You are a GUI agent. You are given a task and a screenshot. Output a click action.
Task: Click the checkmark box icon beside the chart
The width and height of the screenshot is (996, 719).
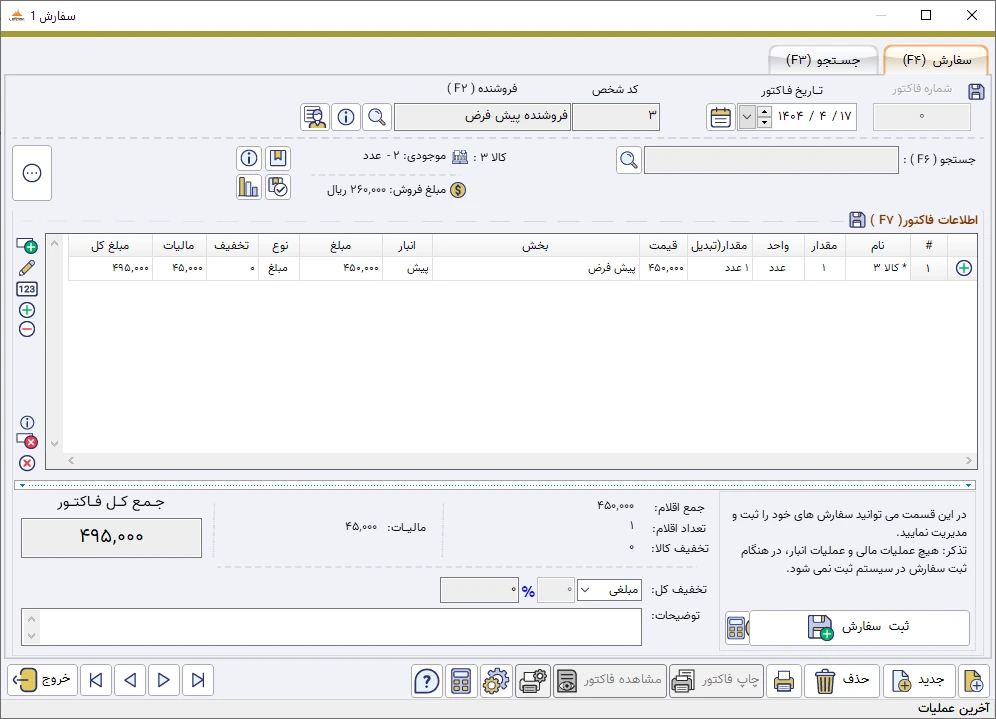[278, 187]
